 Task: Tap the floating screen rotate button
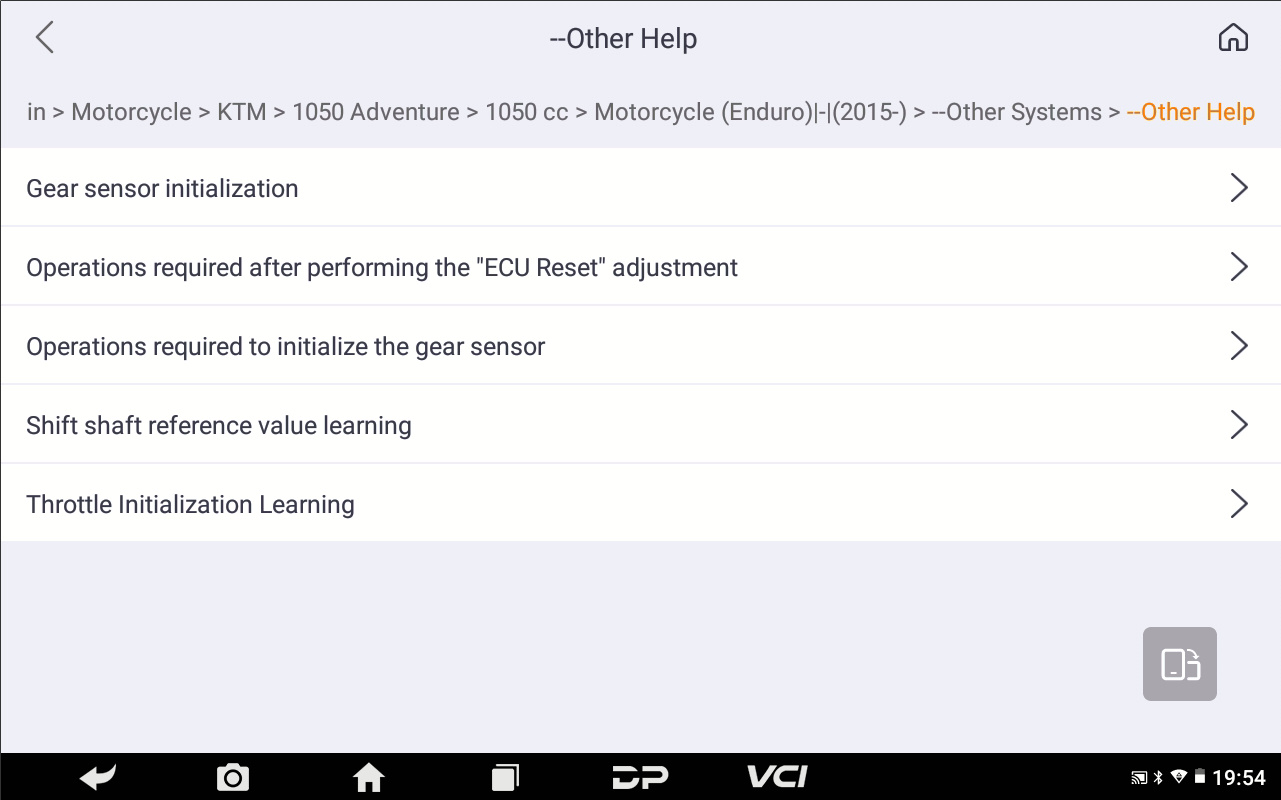[x=1180, y=664]
